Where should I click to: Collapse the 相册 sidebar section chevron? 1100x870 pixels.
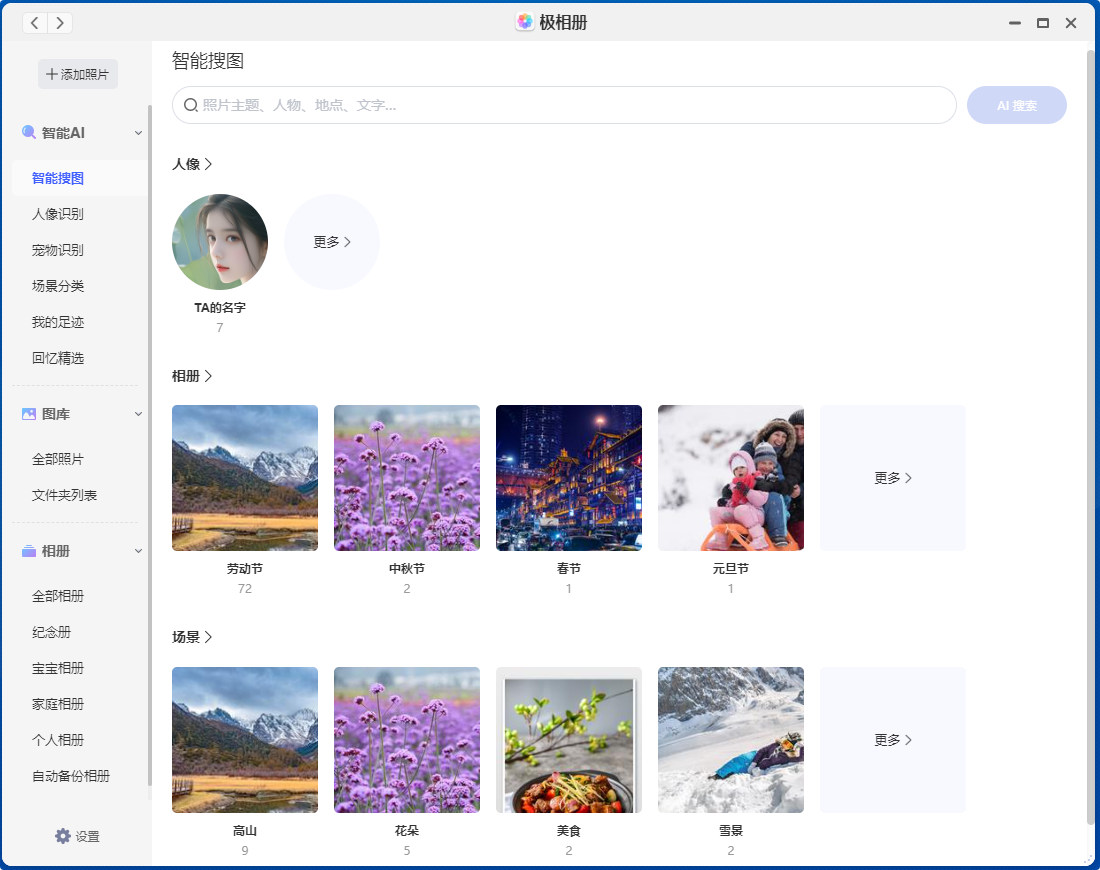pos(139,551)
